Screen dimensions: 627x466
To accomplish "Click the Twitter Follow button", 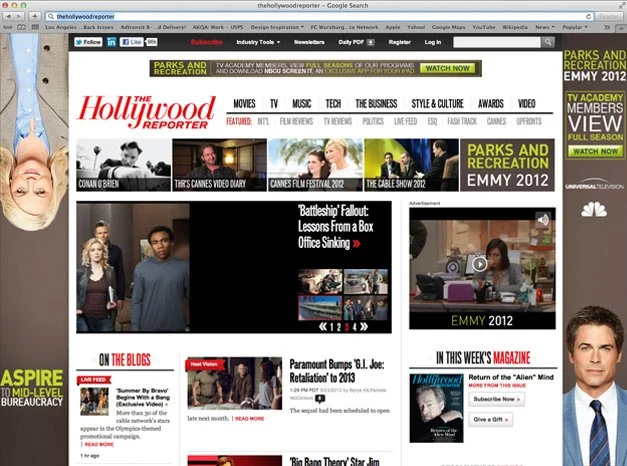I will 88,42.
